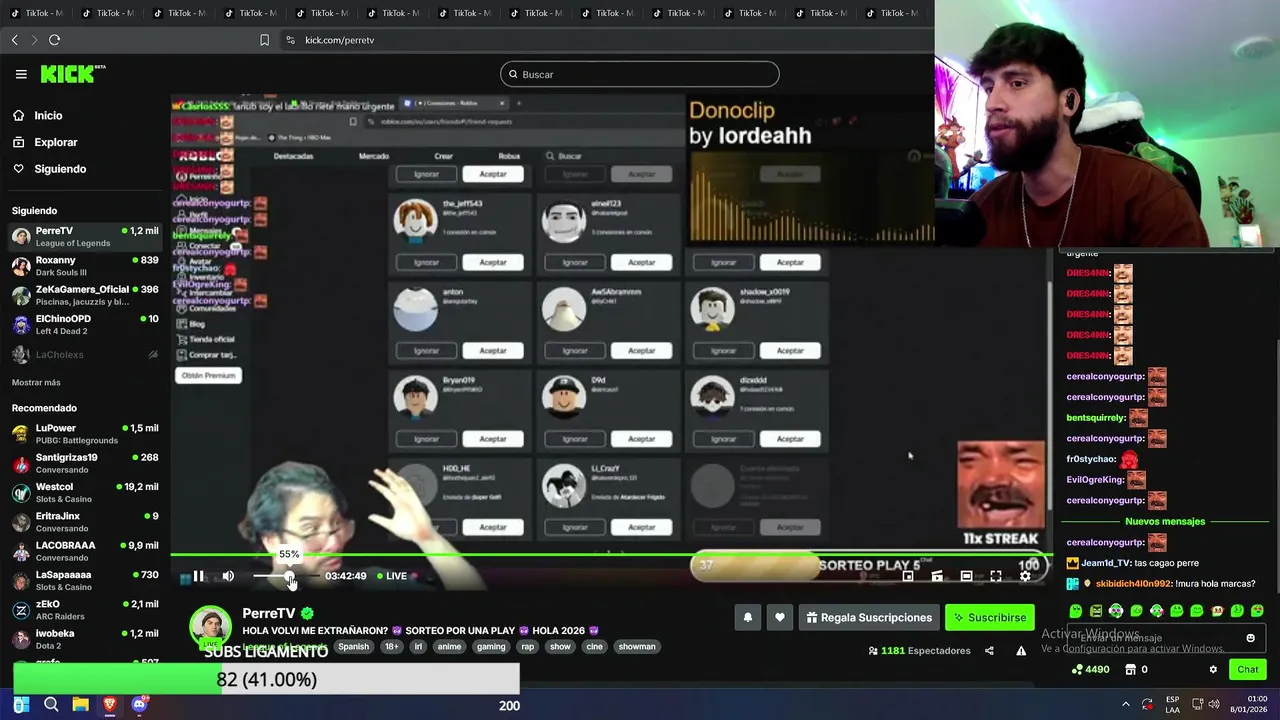1280x720 pixels.
Task: Click PerreTV channel avatar below player
Action: [210, 627]
